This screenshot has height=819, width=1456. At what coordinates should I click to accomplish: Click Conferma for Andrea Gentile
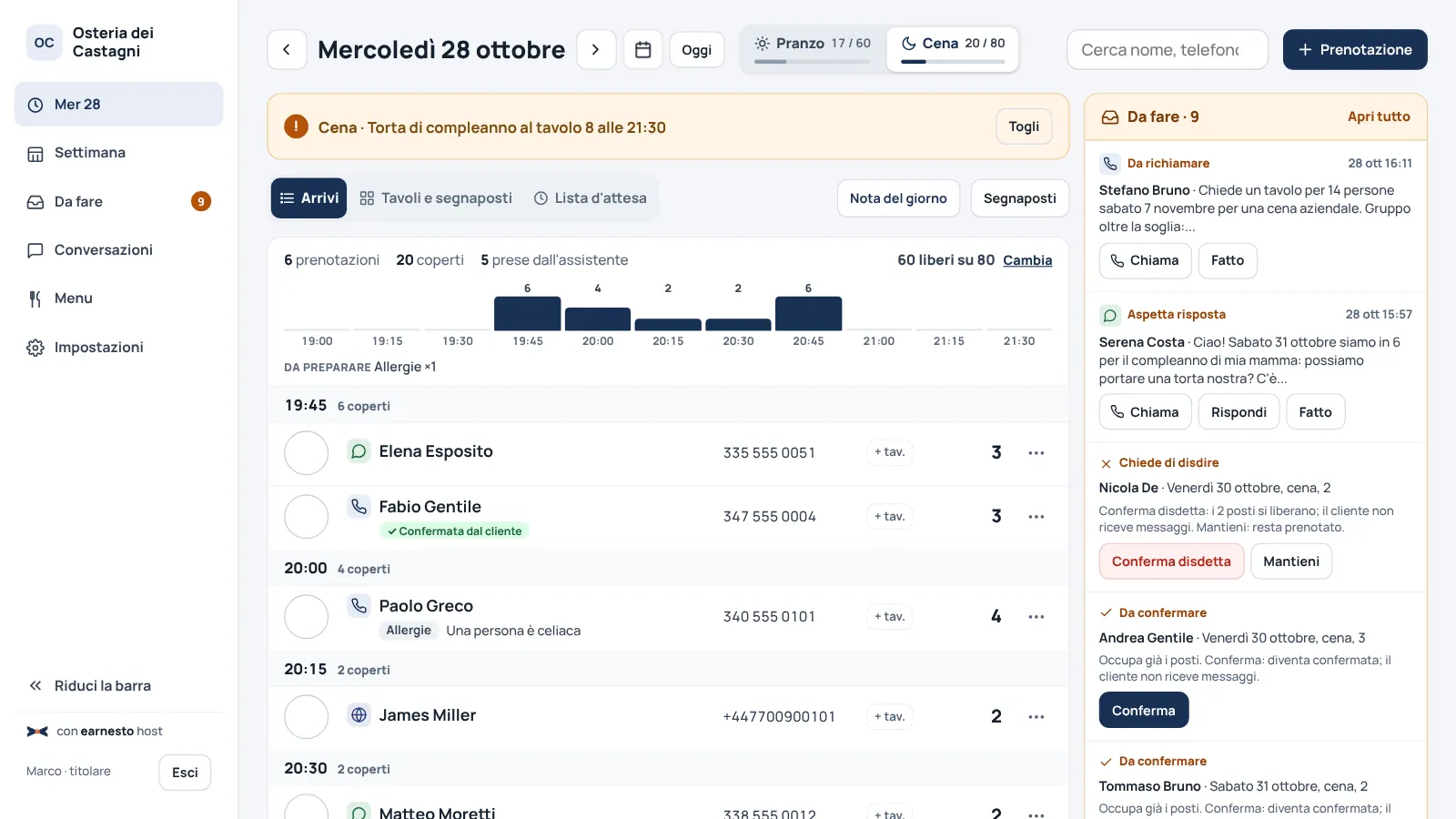[x=1144, y=711]
